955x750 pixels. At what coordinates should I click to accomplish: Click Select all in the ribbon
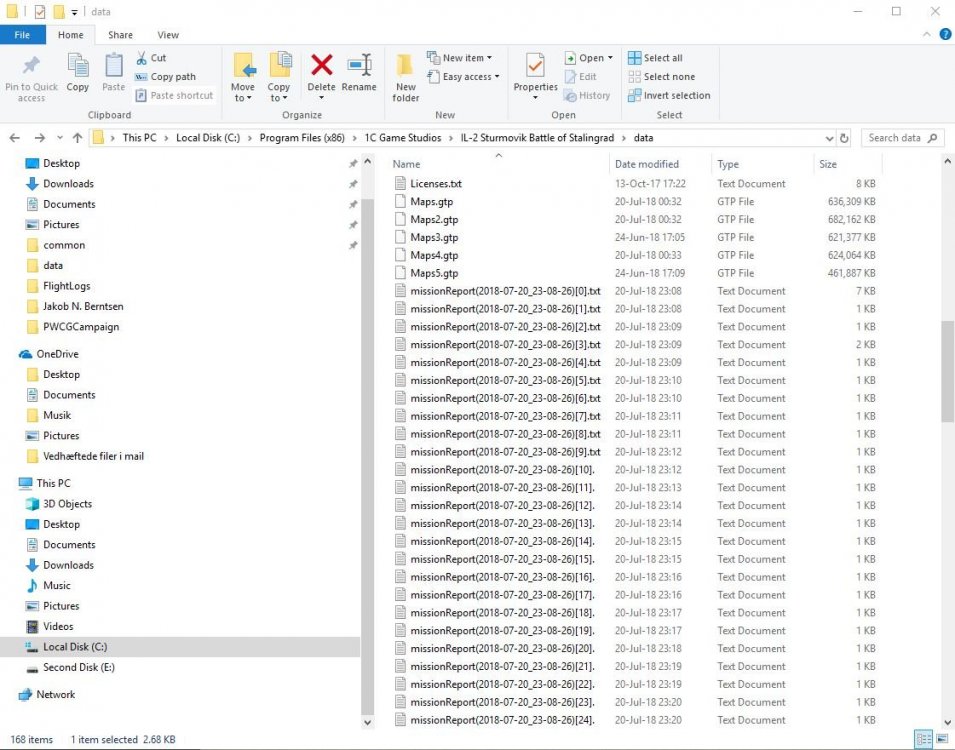point(655,58)
